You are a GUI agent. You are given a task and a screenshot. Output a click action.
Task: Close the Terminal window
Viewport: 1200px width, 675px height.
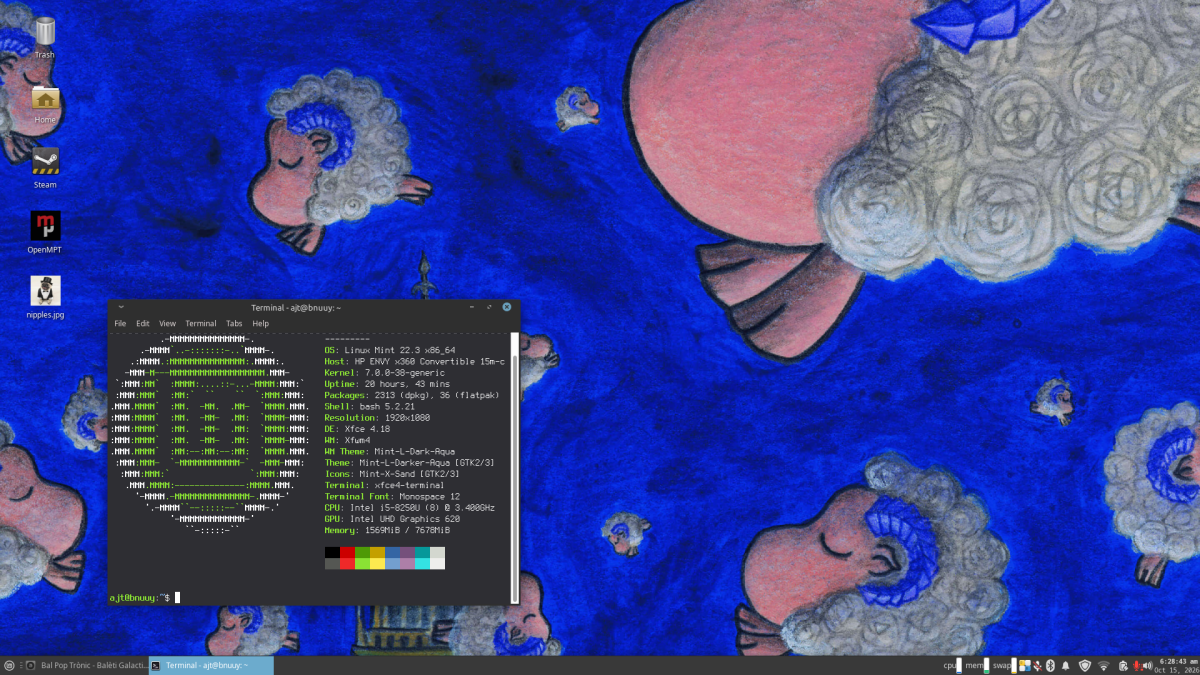coord(507,307)
